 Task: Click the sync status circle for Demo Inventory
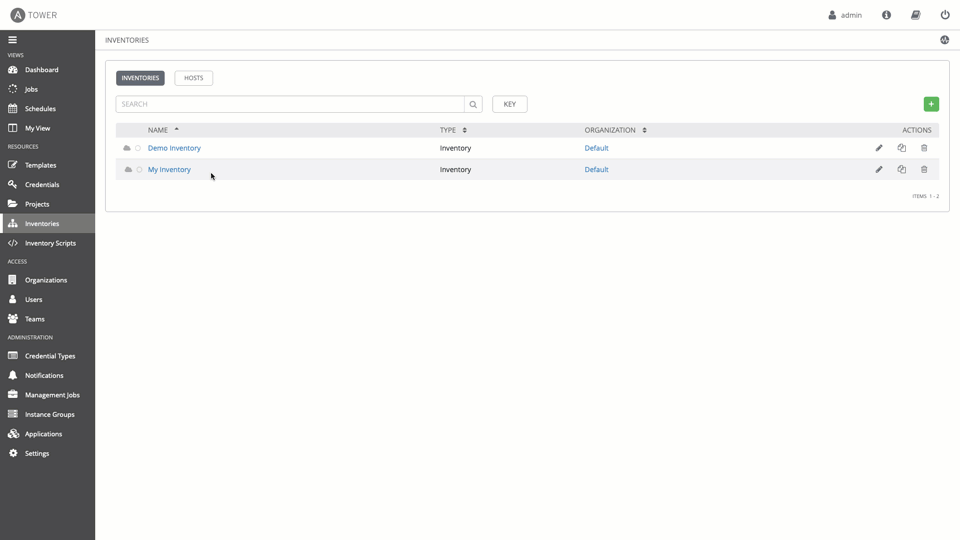pyautogui.click(x=138, y=148)
